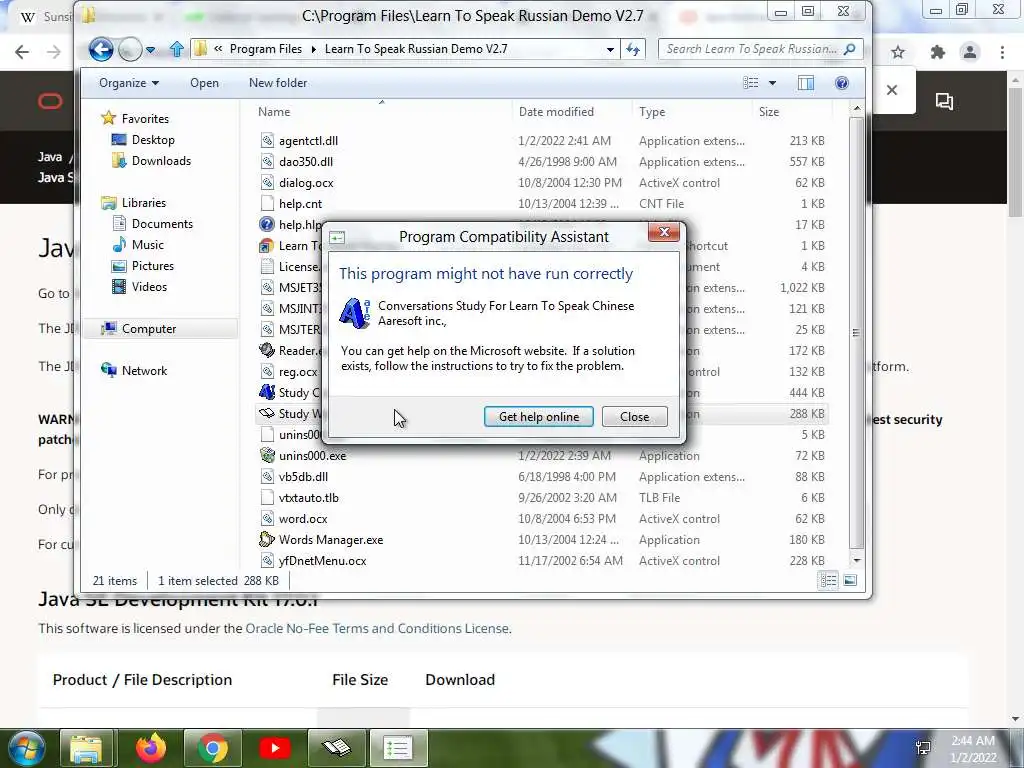The height and width of the screenshot is (768, 1024).
Task: Select Videos library
Action: [139, 287]
